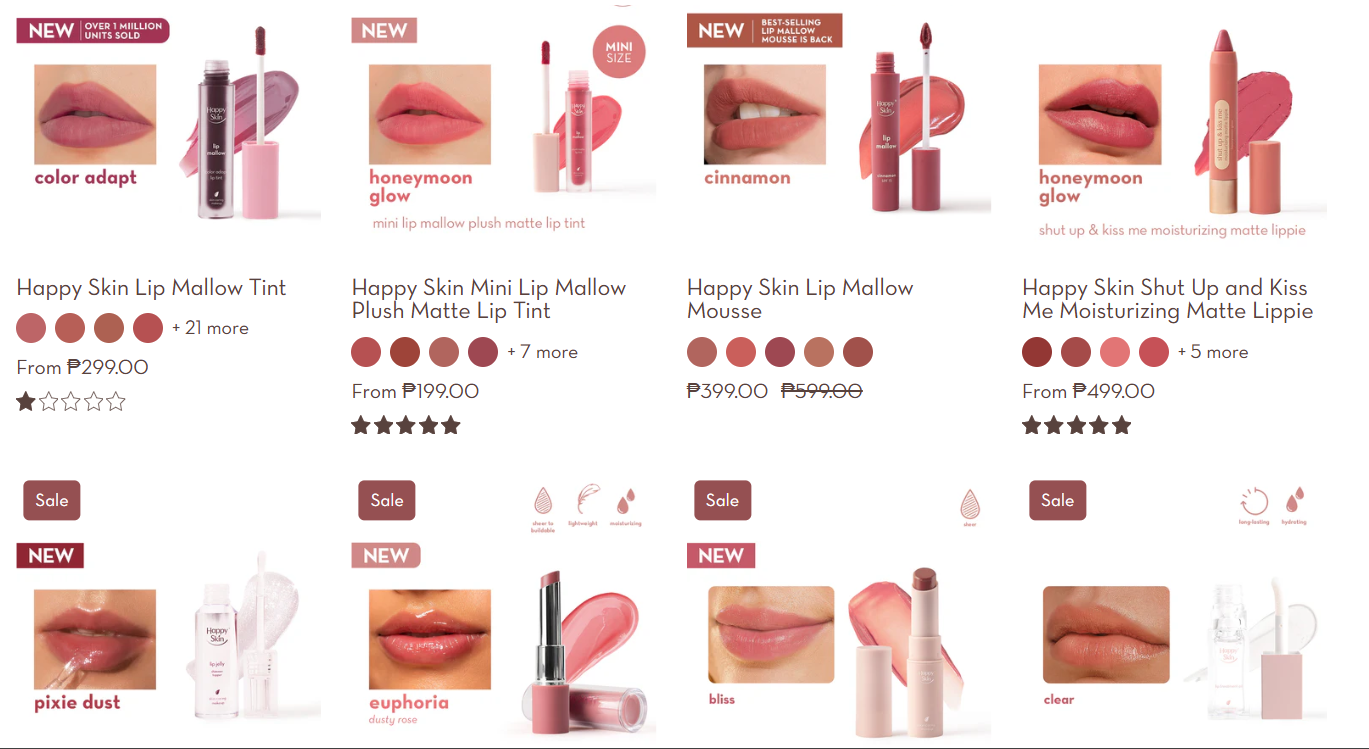This screenshot has height=749, width=1369.
Task: Show the '+ 5 more' Matte Lippie shades
Action: pyautogui.click(x=1213, y=352)
